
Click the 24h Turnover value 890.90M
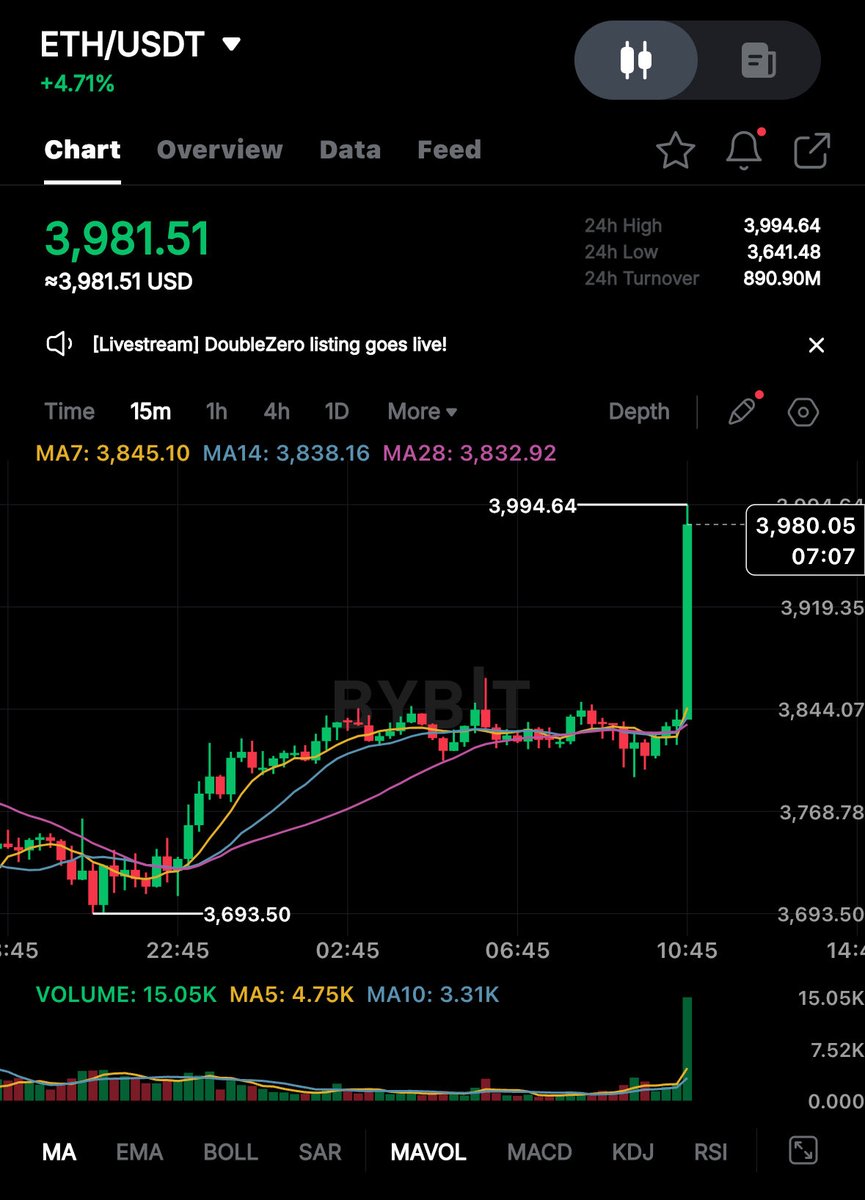(x=782, y=278)
